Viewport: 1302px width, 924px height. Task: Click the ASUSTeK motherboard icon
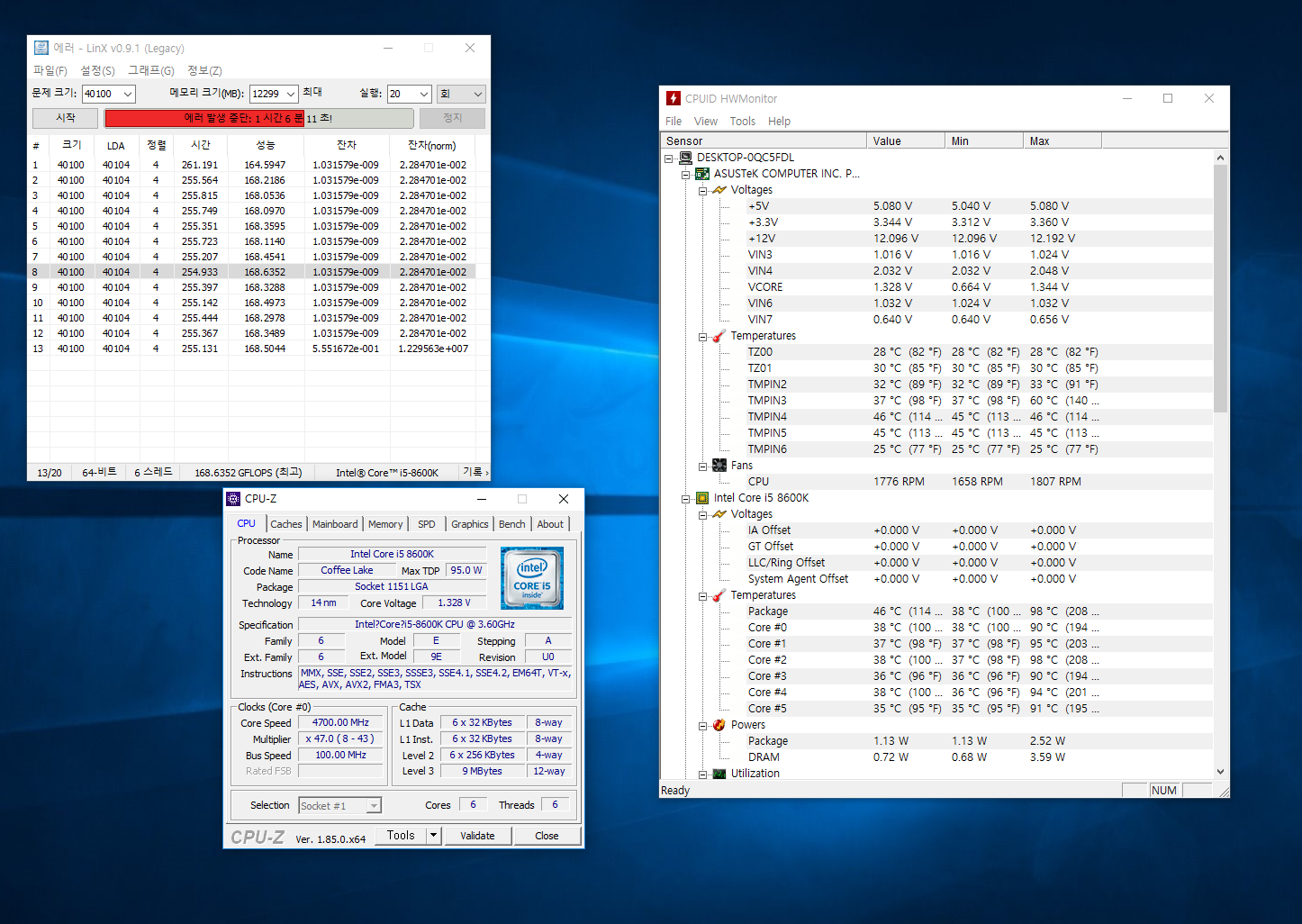pyautogui.click(x=702, y=174)
